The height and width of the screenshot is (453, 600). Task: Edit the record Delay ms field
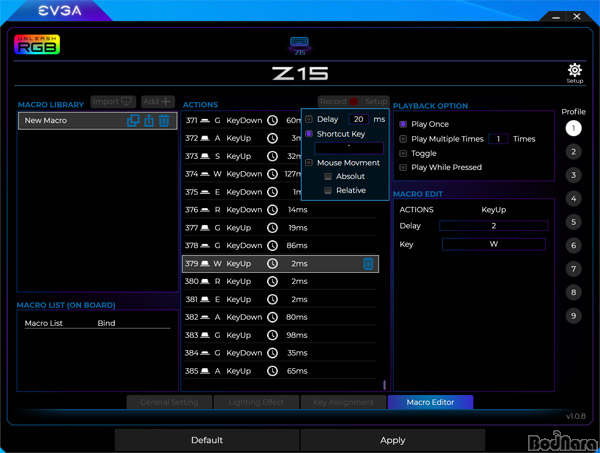pos(359,119)
